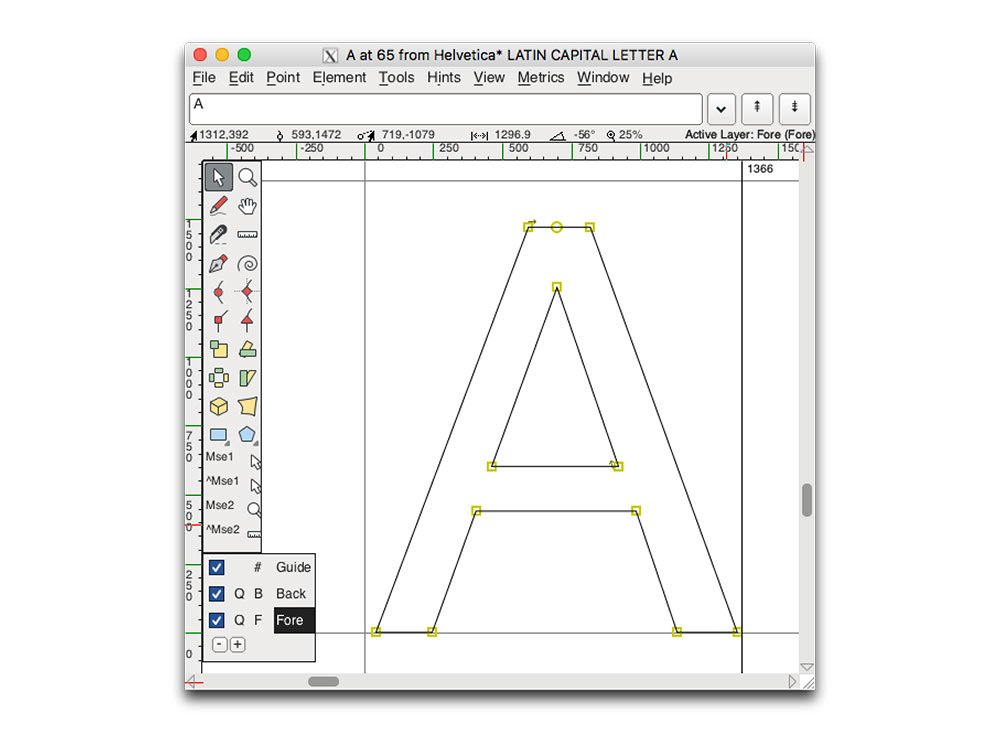Open the glyph word list dropdown
The image size is (1000, 750).
click(721, 109)
